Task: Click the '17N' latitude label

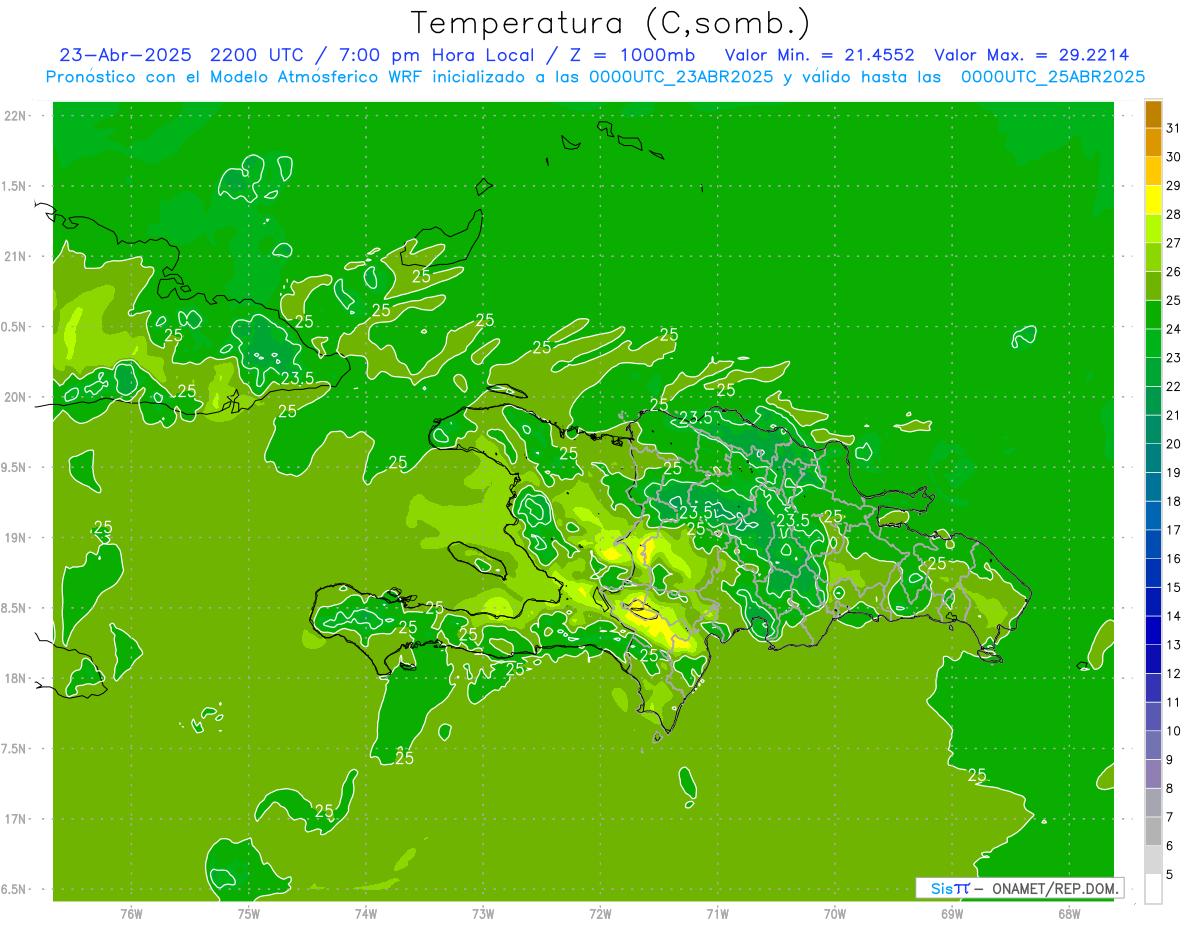Action: [x=16, y=819]
